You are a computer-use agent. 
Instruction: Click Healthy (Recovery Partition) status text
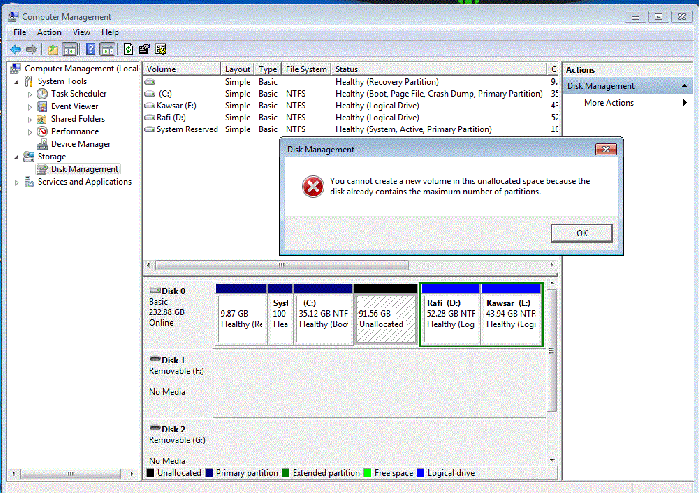387,82
